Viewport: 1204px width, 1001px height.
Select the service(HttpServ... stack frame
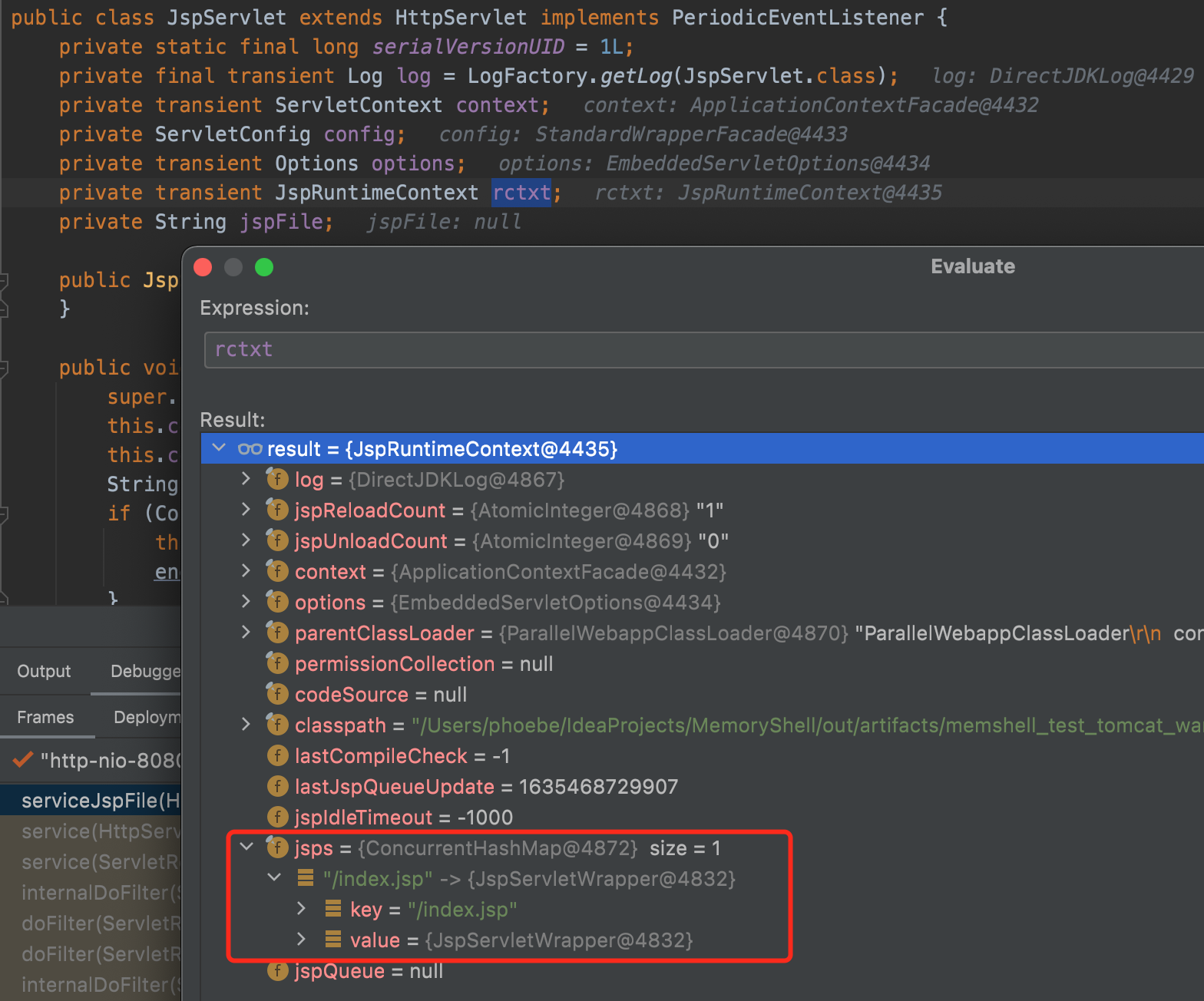pos(91,831)
